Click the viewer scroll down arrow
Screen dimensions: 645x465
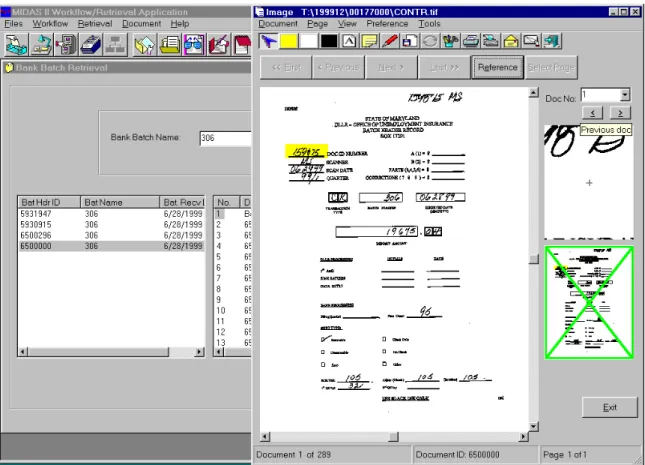(534, 426)
